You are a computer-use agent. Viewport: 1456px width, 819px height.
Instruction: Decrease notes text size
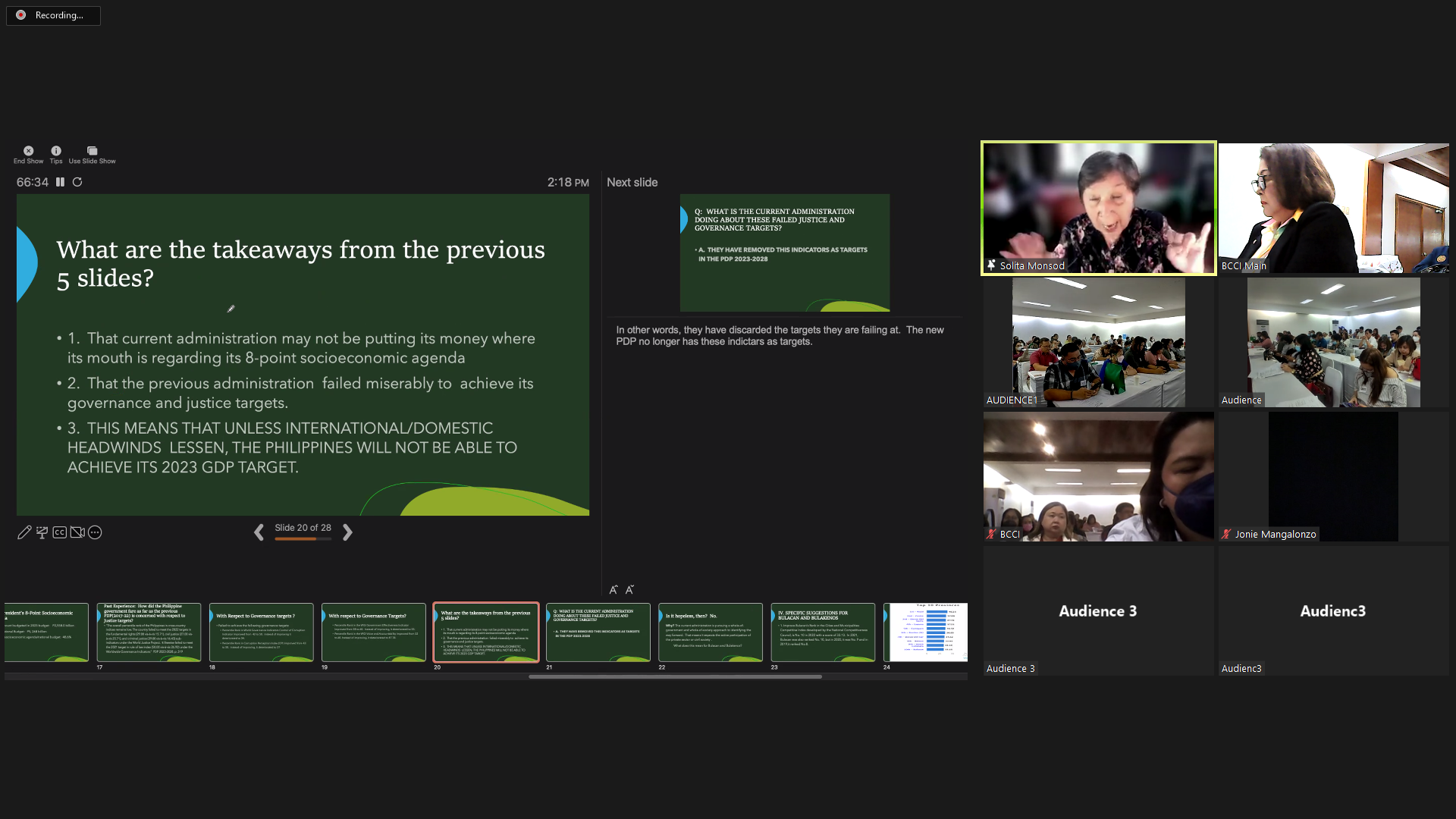pos(629,589)
